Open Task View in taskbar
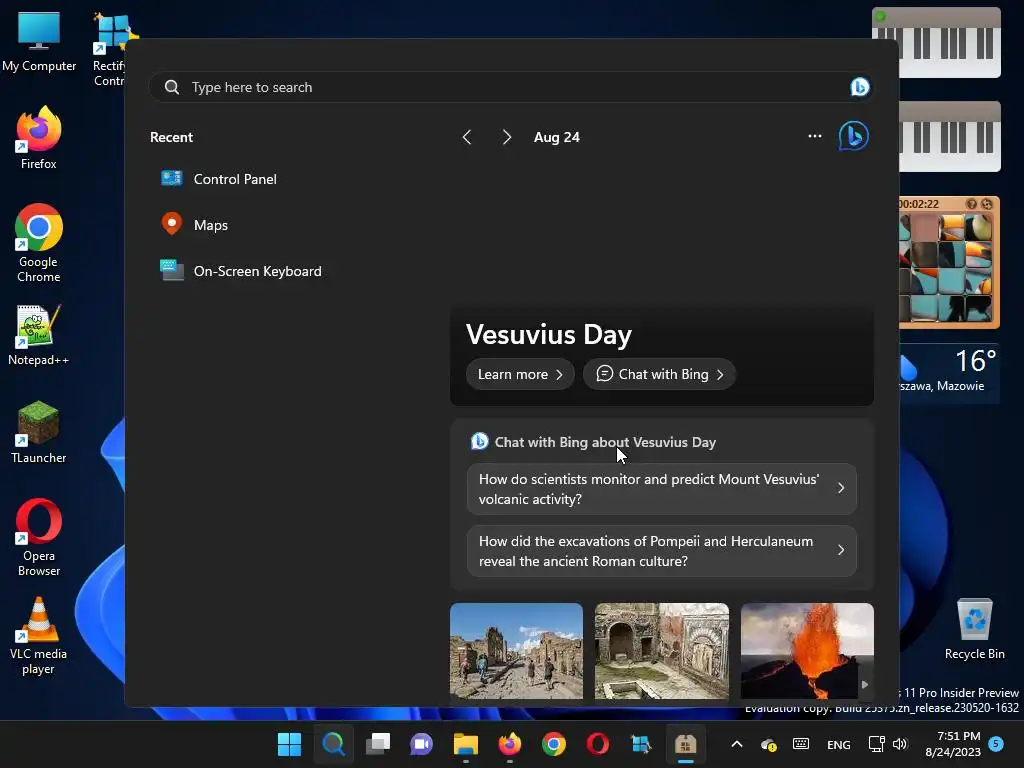The image size is (1024, 768). point(377,744)
